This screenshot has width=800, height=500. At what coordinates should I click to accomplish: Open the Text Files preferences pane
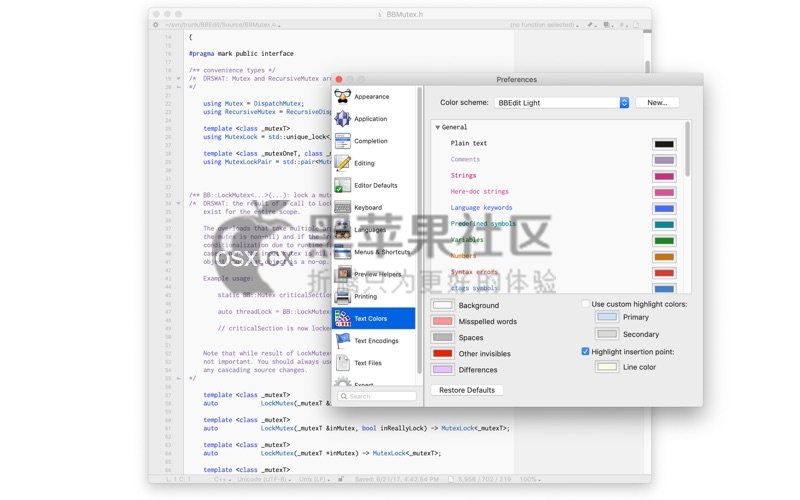373,363
